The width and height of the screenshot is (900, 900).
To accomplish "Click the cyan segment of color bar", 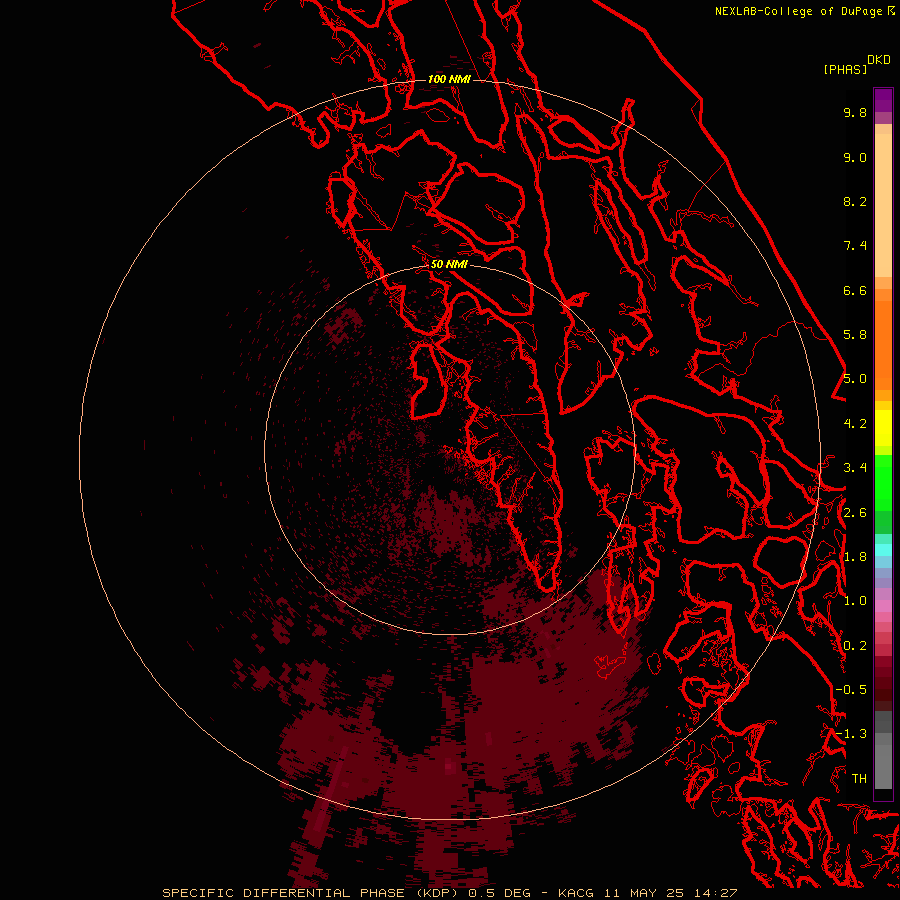I will [x=883, y=549].
